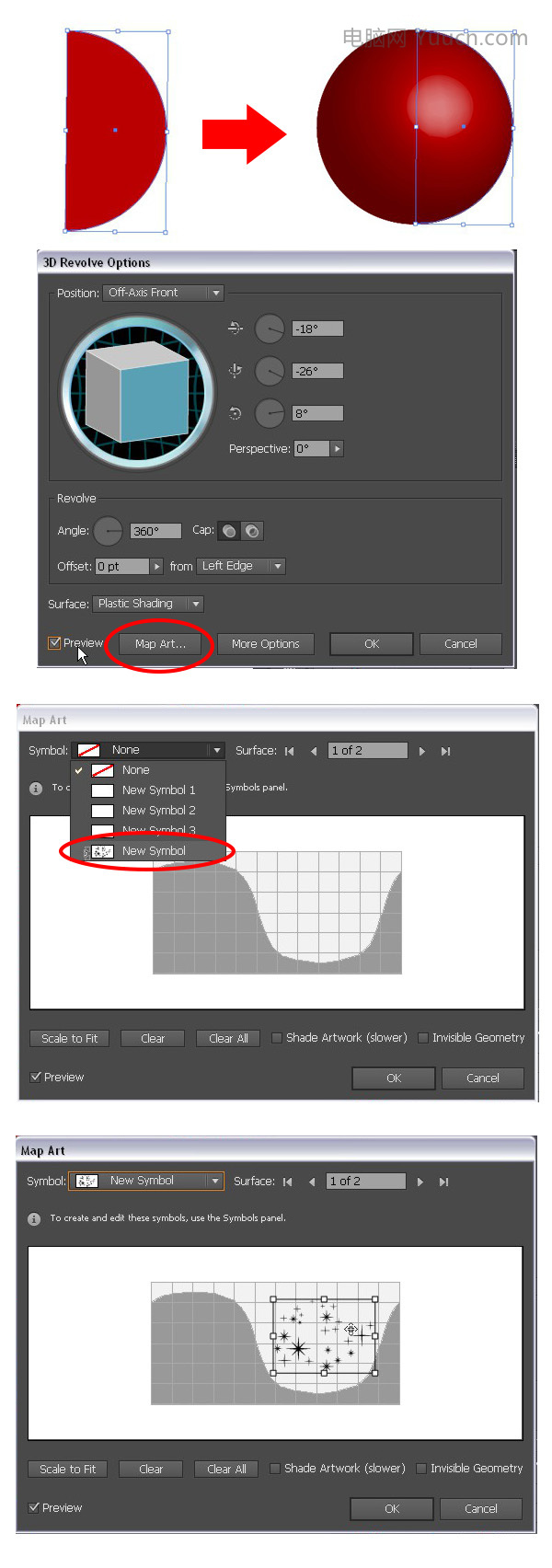Click the X rotation dial next to -18°

(270, 329)
